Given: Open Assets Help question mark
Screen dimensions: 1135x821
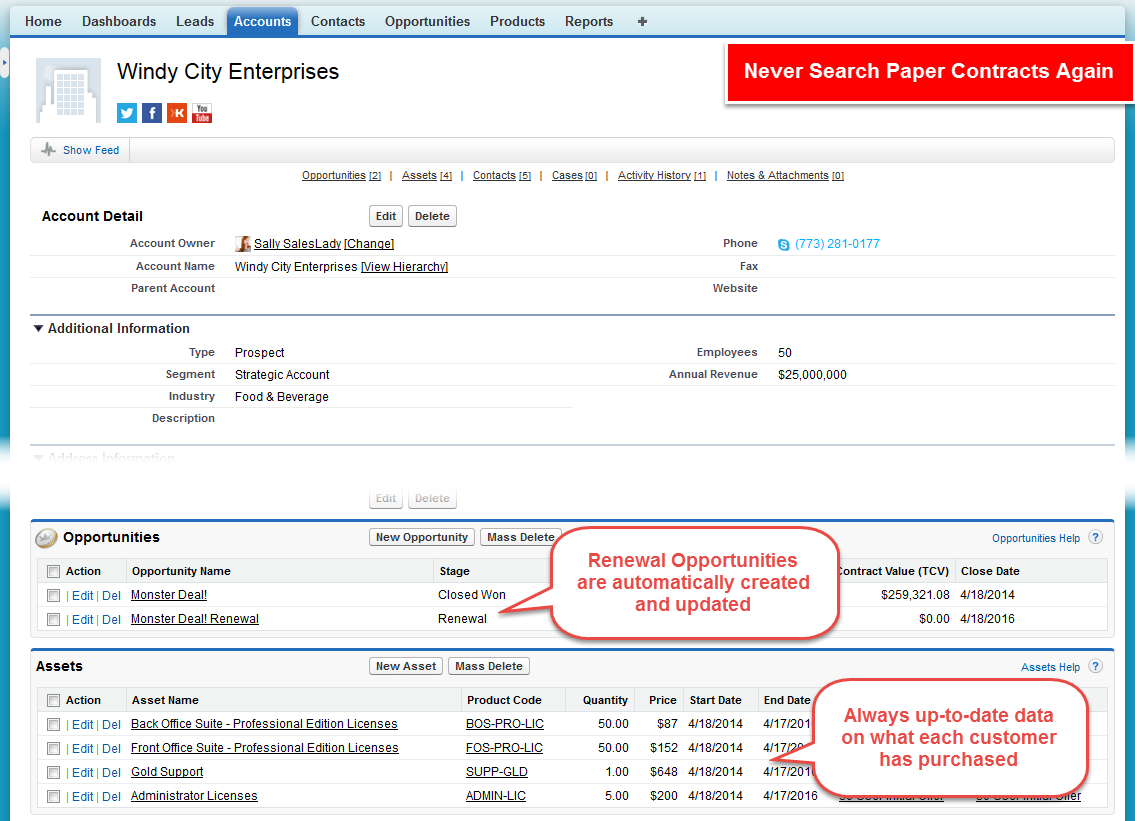Looking at the screenshot, I should [1095, 666].
